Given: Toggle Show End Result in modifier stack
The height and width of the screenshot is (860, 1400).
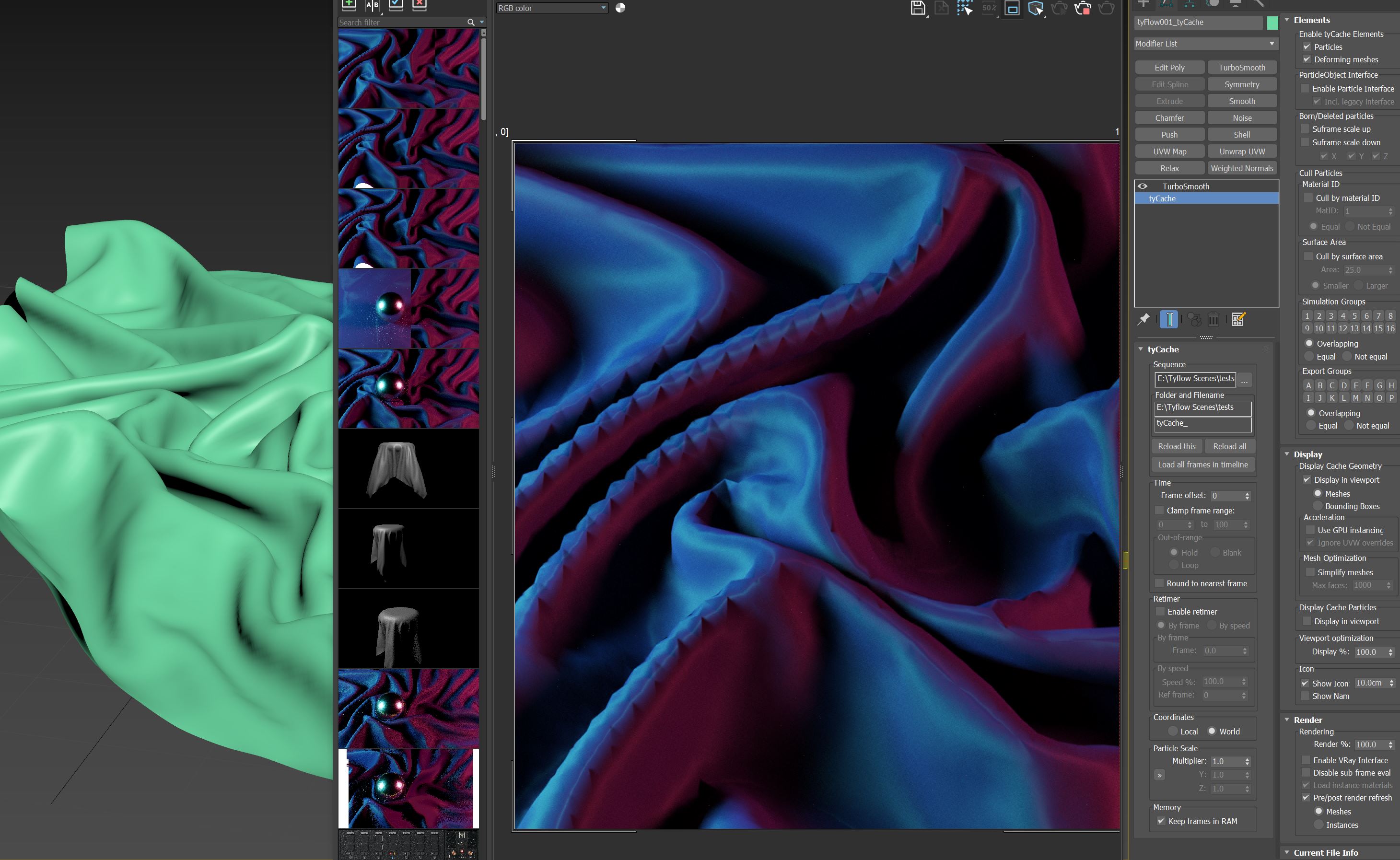Looking at the screenshot, I should tap(1169, 319).
